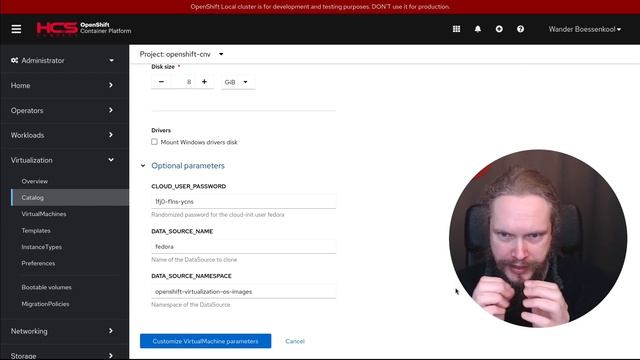Toggle the hamburger navigation menu
The width and height of the screenshot is (640, 360).
click(16, 29)
